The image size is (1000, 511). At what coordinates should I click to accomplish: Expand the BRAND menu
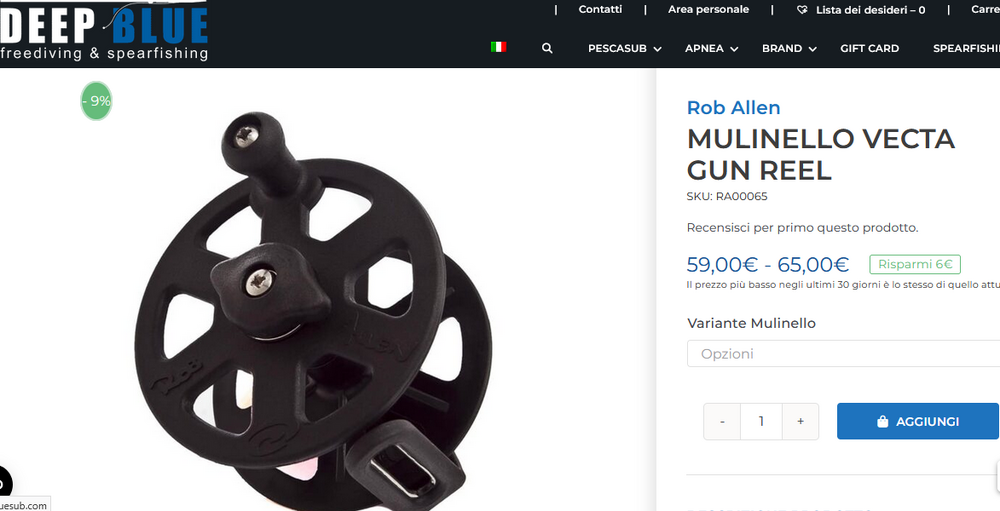[789, 48]
